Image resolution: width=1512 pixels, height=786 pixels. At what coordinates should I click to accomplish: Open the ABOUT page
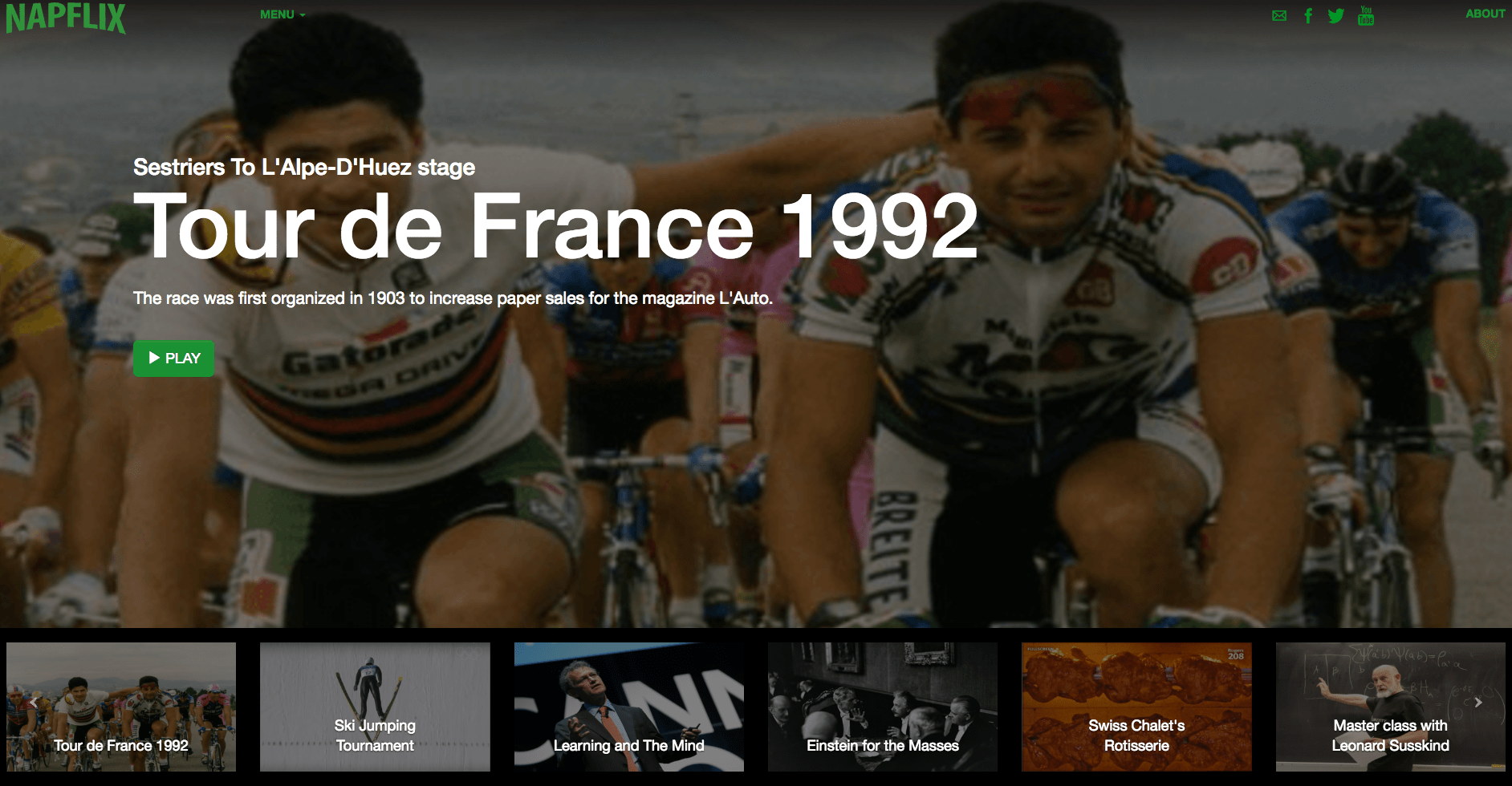[1486, 14]
